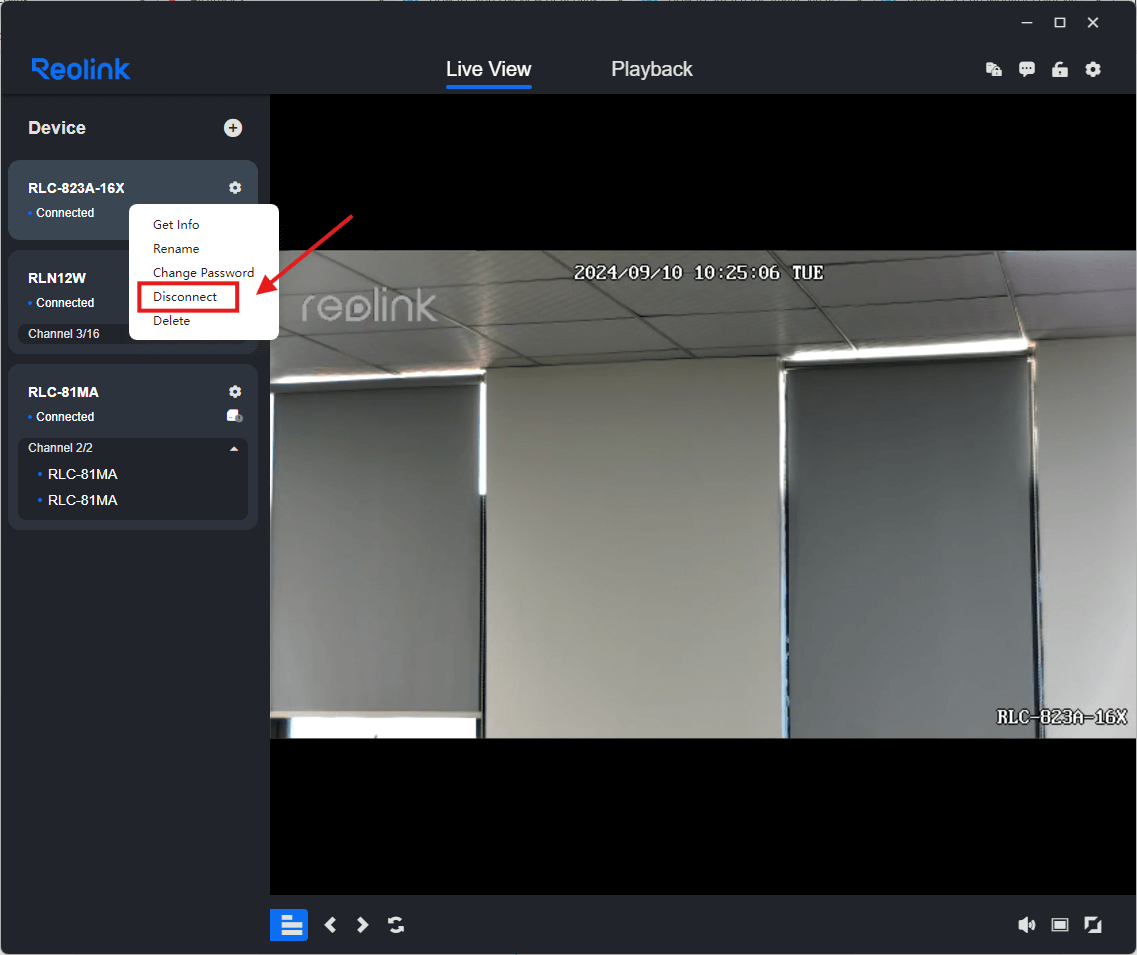
Task: Mute the live view audio
Action: tap(1027, 925)
